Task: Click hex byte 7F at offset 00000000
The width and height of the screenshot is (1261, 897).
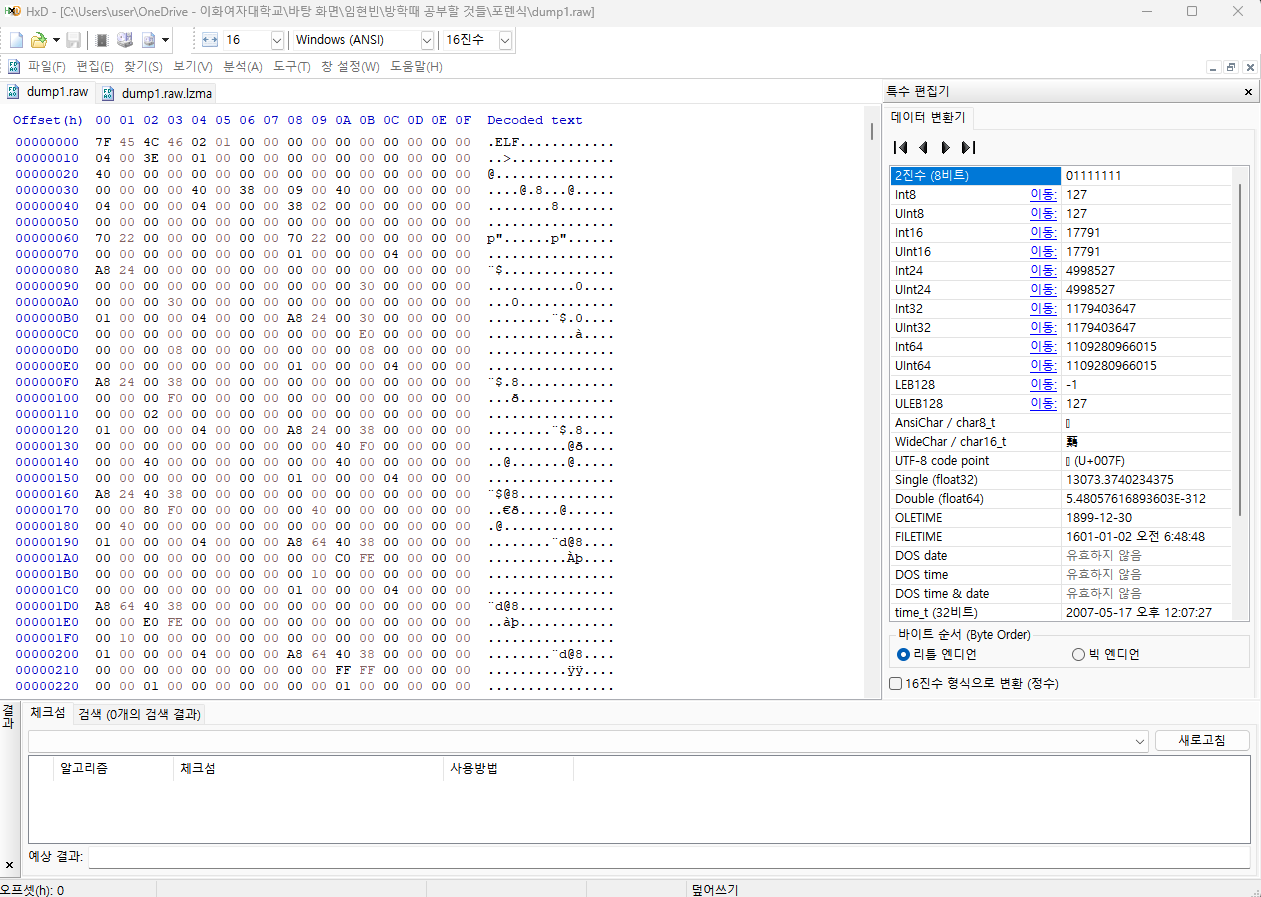Action: click(103, 142)
